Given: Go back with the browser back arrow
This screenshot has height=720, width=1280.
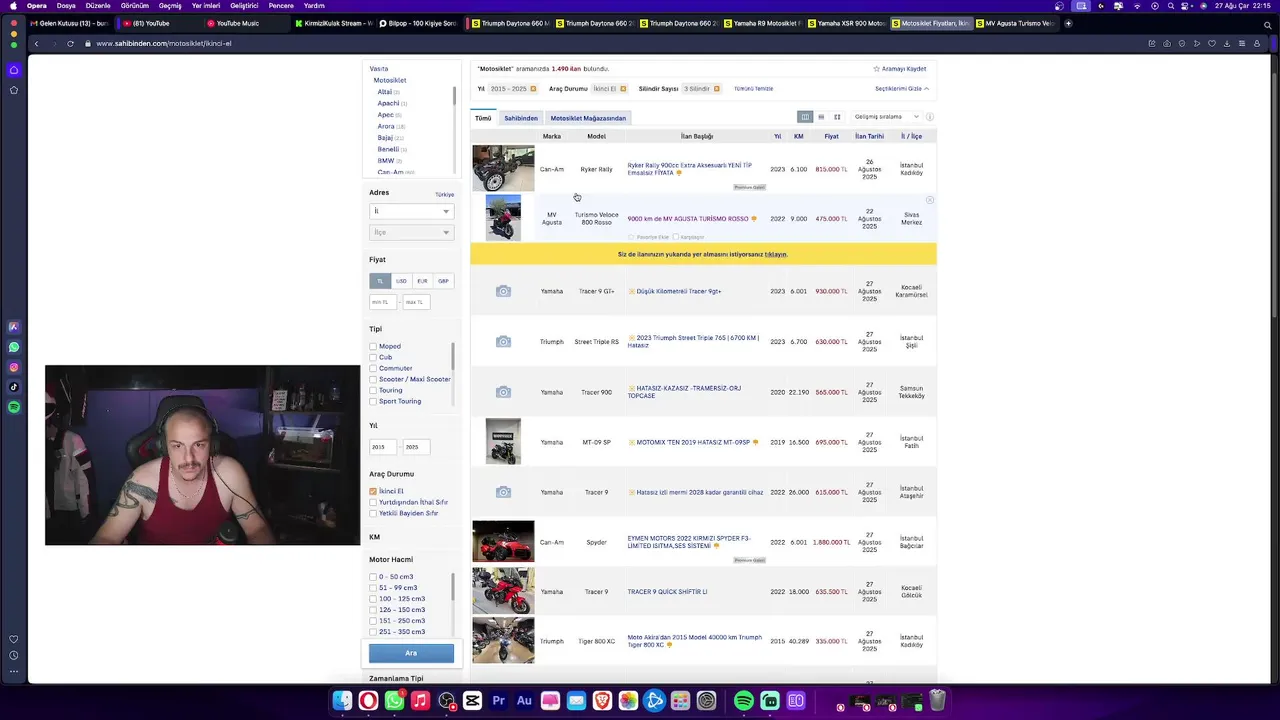Looking at the screenshot, I should 36,43.
